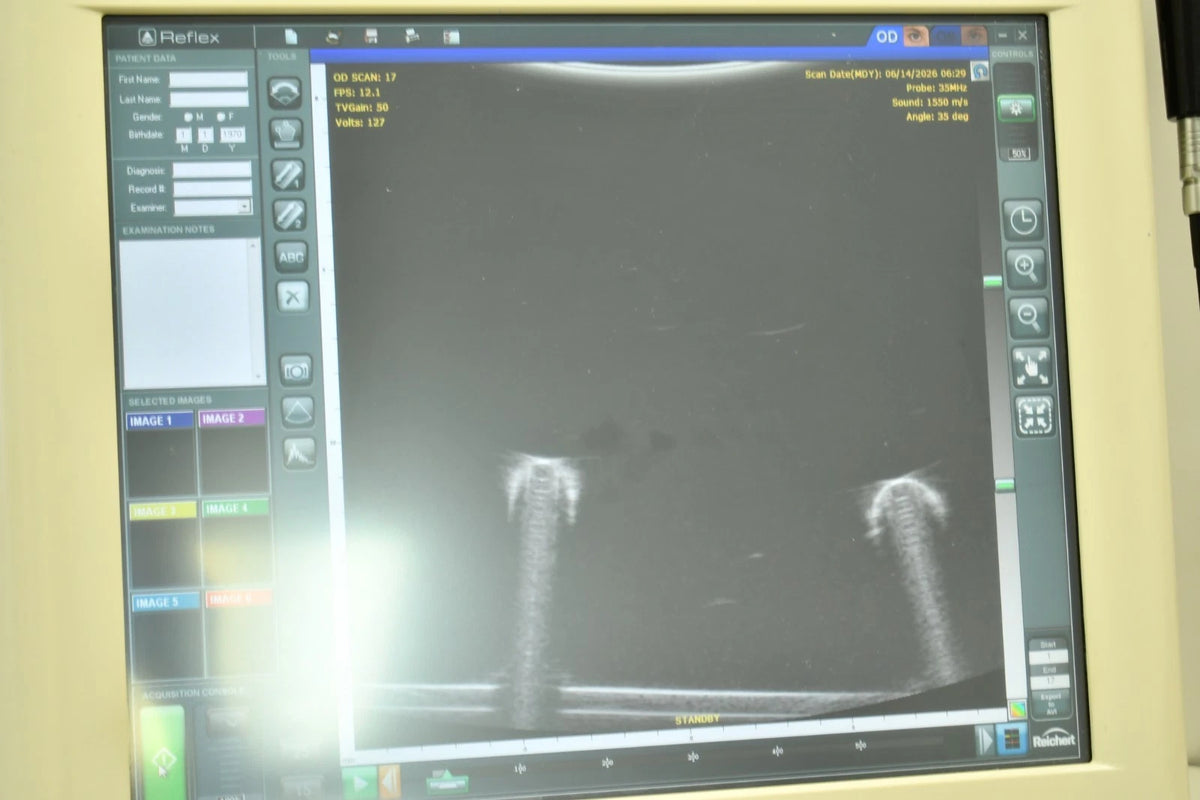Select the IMAGE 1 thumbnail
This screenshot has width=1200, height=800.
(160, 454)
